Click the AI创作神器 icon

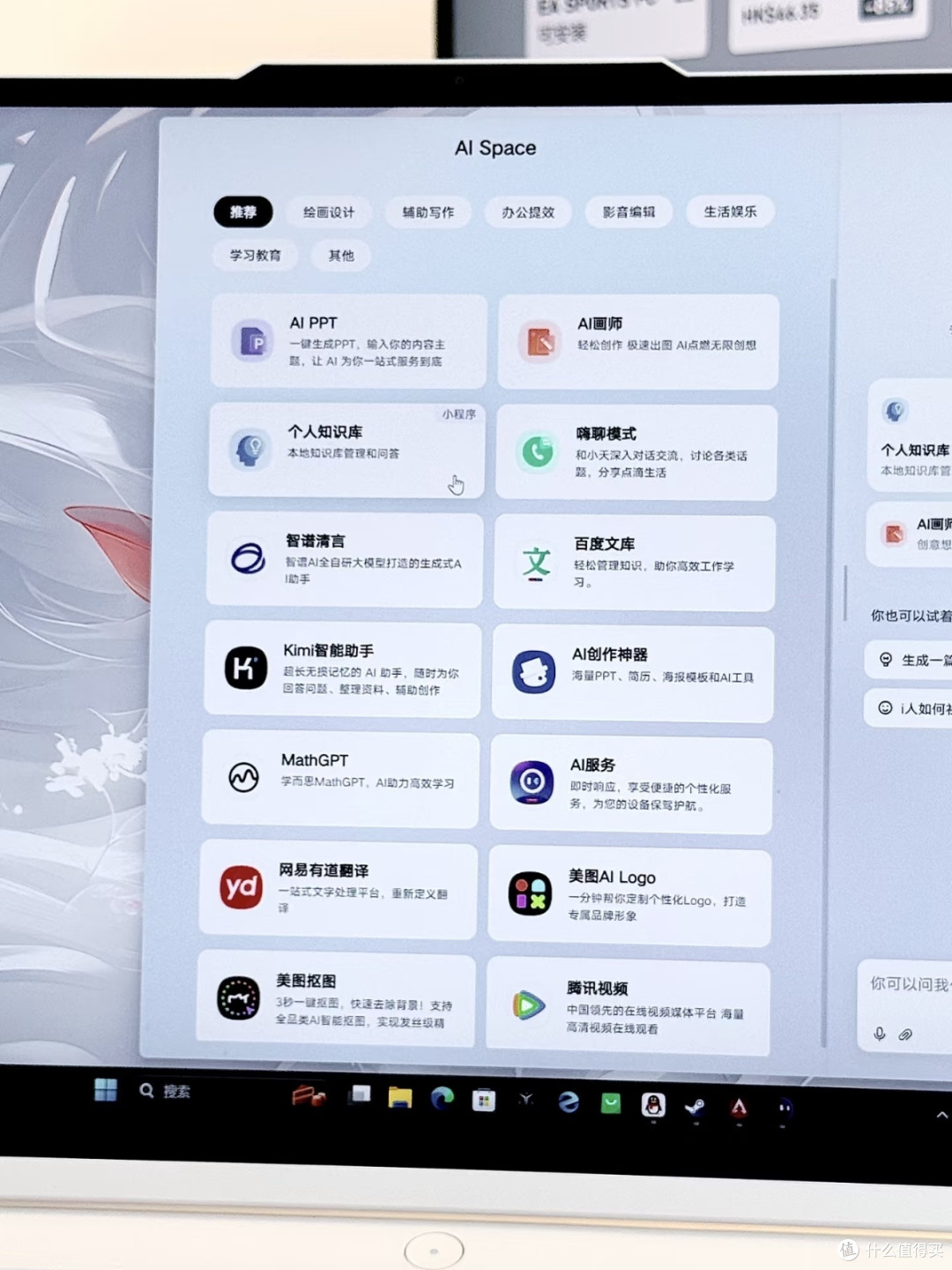(533, 672)
